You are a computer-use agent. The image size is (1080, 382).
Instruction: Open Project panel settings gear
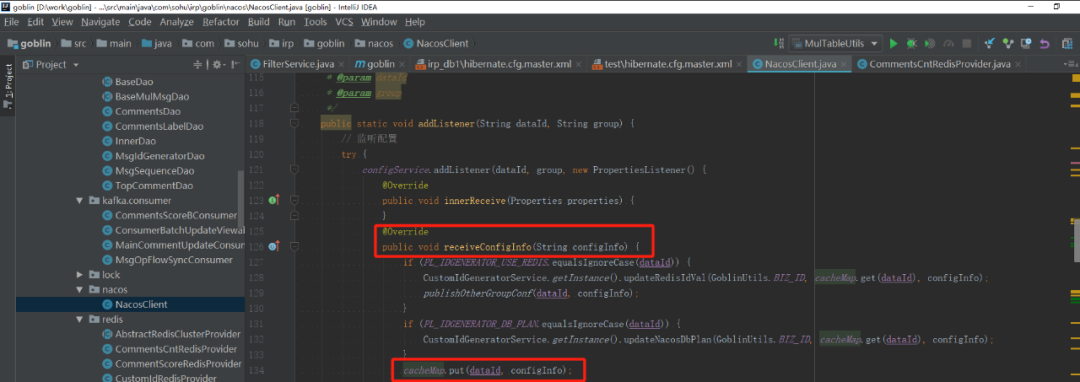tap(218, 65)
